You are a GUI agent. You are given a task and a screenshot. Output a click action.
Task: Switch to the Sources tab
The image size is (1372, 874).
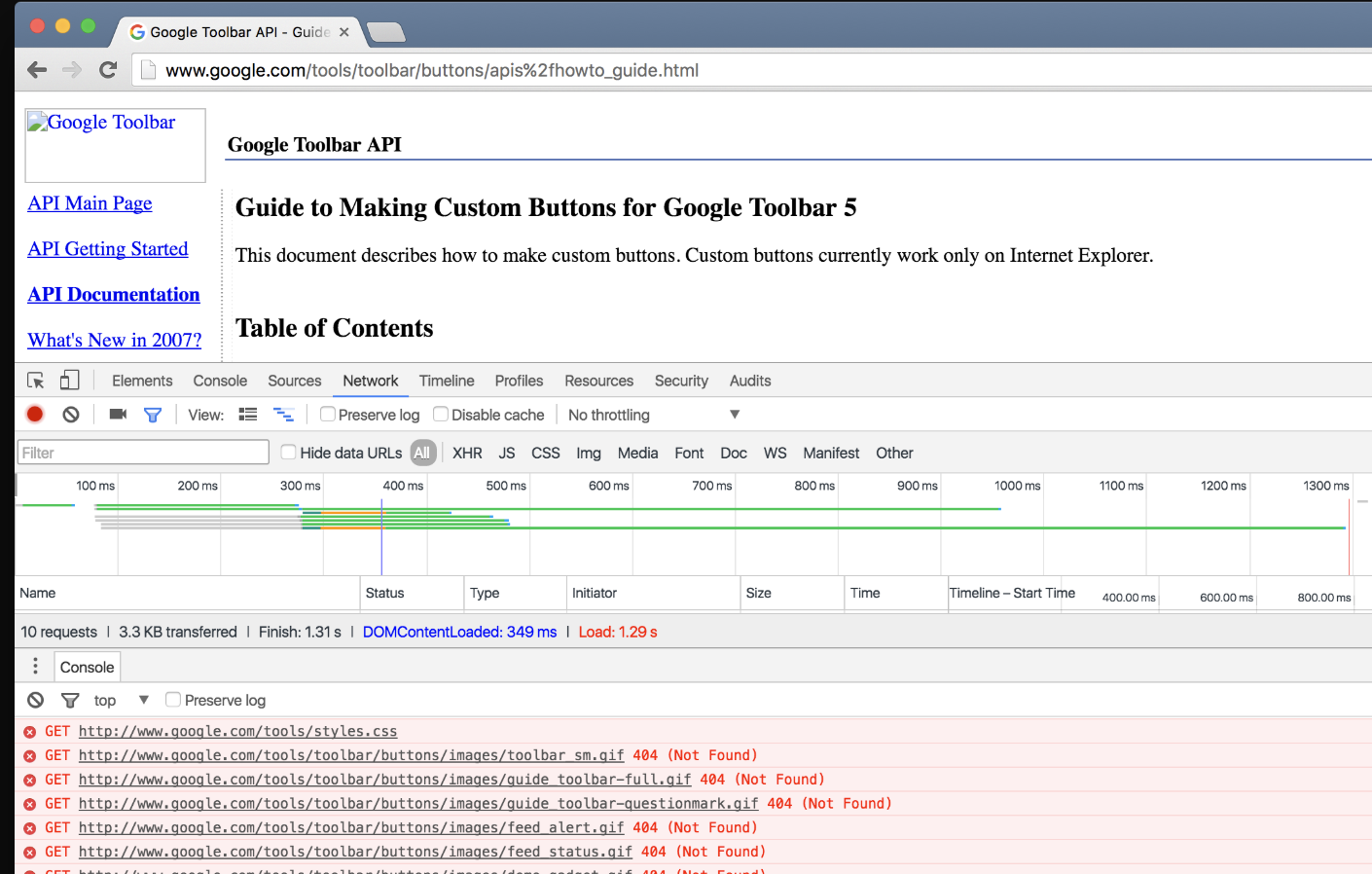tap(295, 381)
